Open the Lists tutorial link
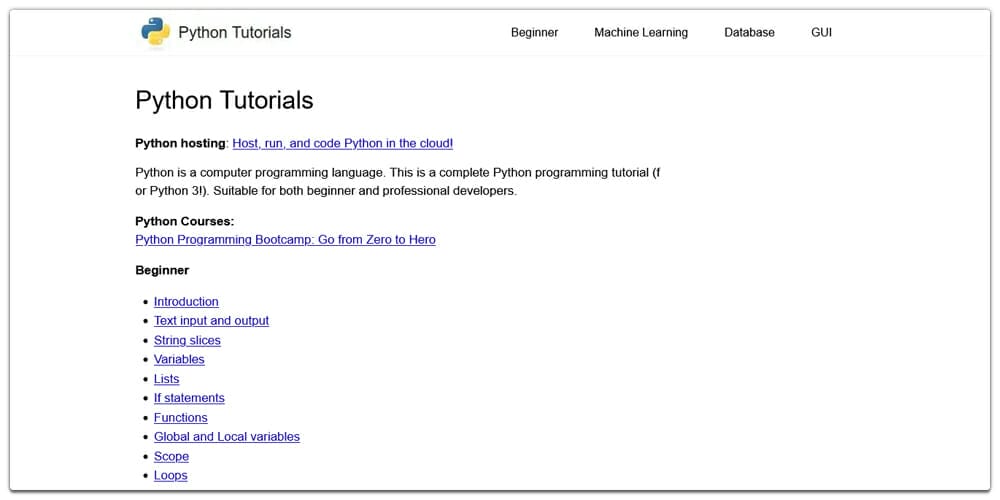Screen dimensions: 1000x500 coord(166,379)
